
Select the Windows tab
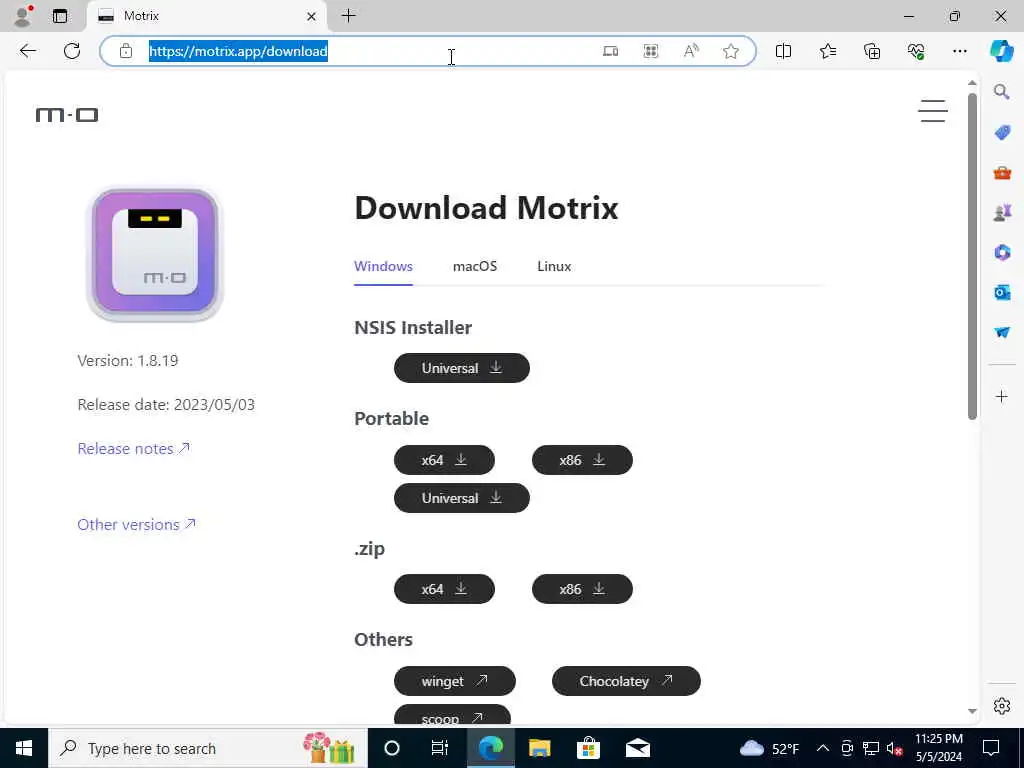(383, 266)
